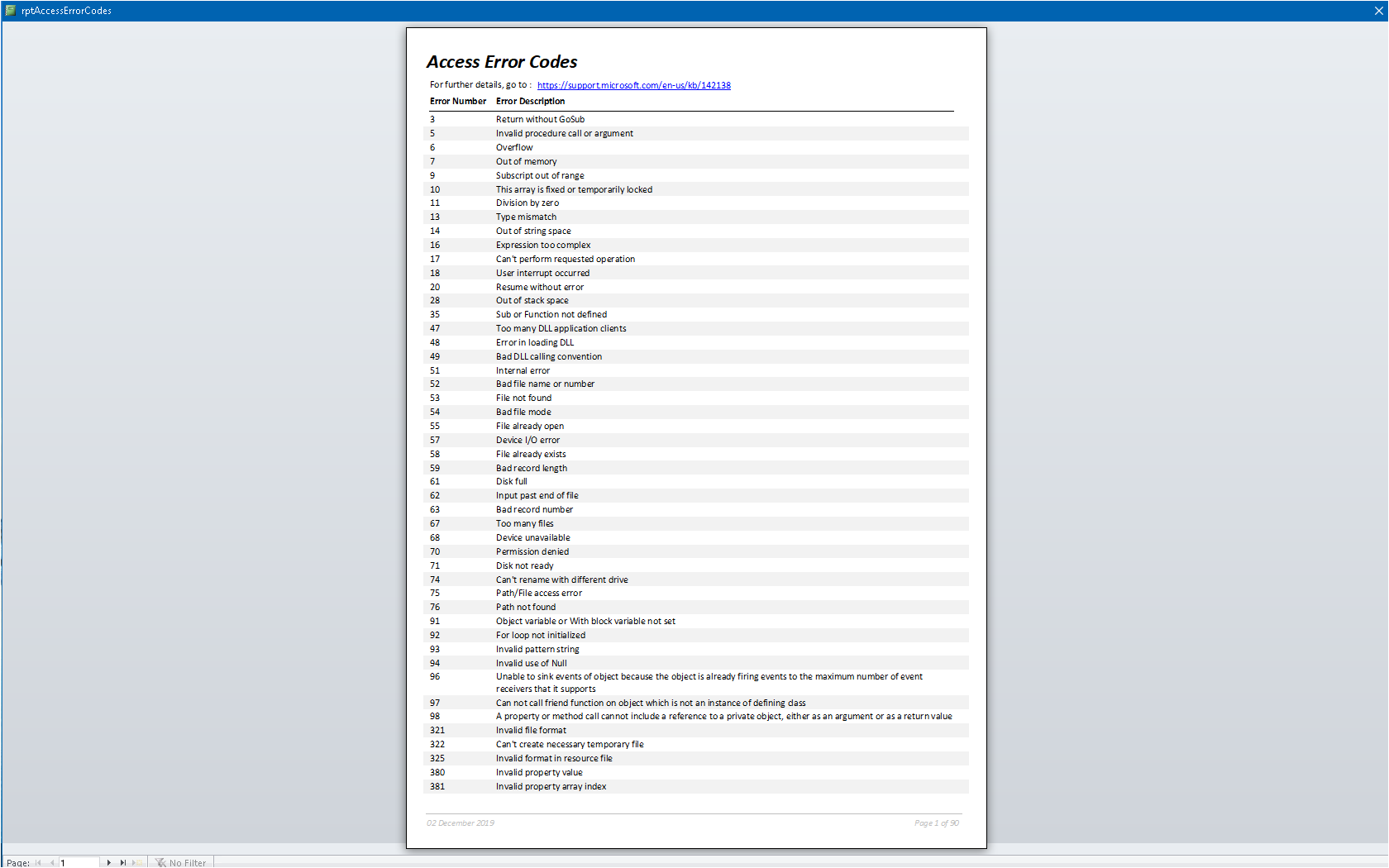Click 'Expression too complex' text

pos(543,246)
